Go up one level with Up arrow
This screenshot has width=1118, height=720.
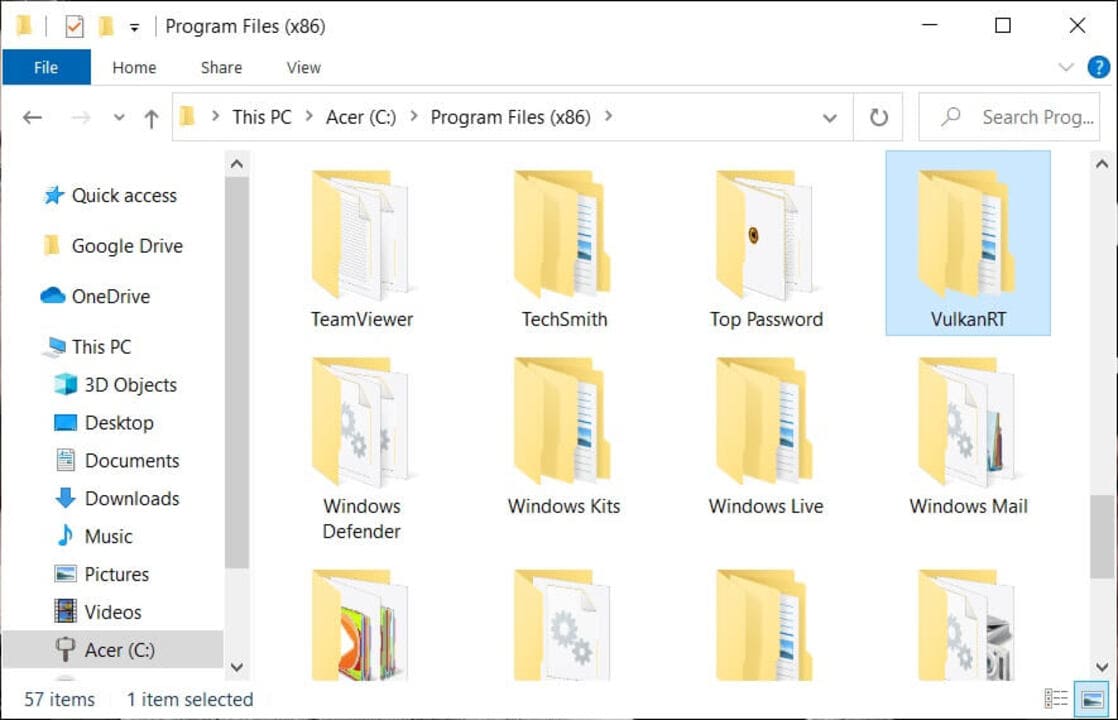[151, 118]
